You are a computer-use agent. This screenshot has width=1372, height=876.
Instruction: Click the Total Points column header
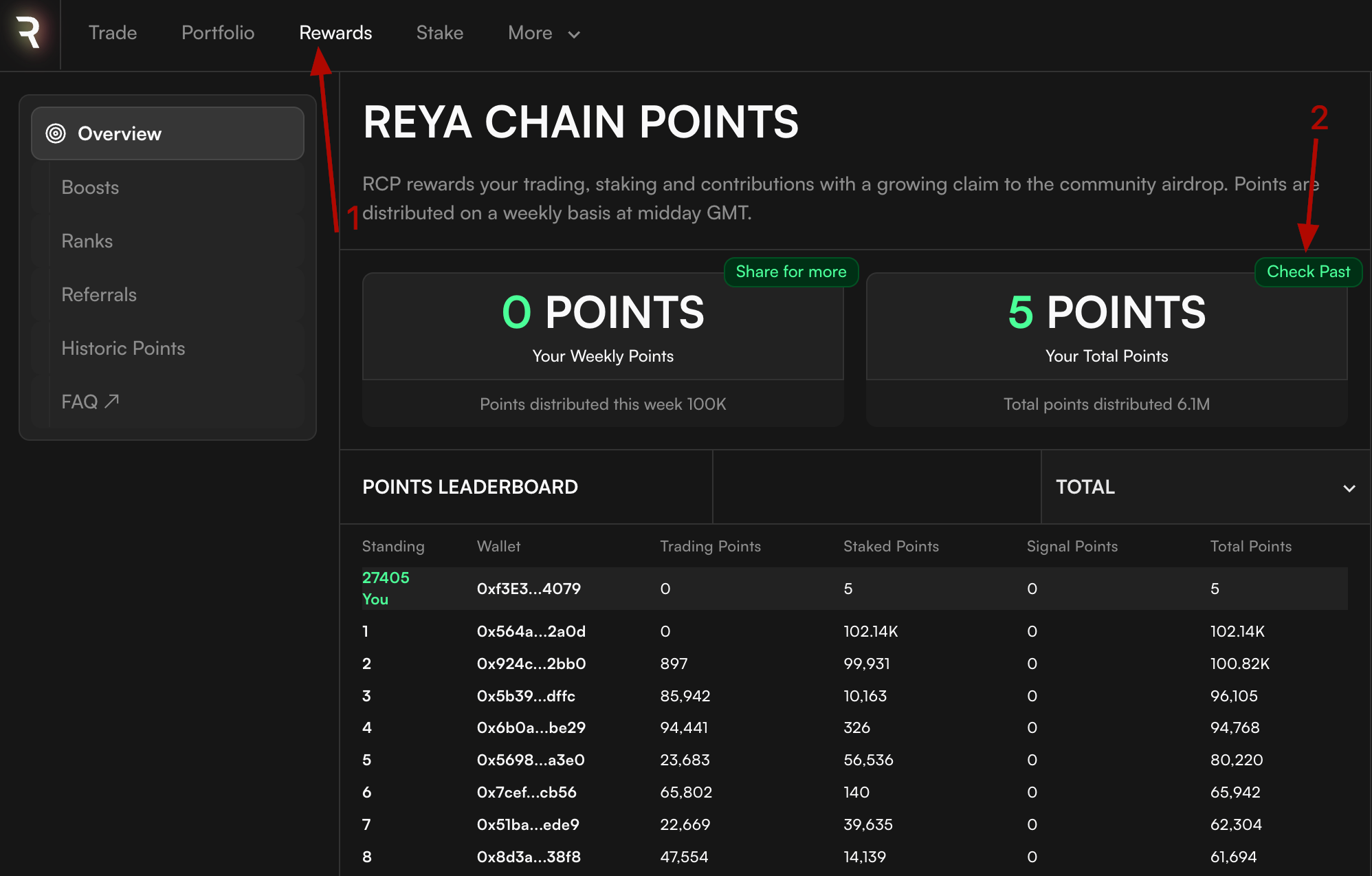click(x=1250, y=546)
